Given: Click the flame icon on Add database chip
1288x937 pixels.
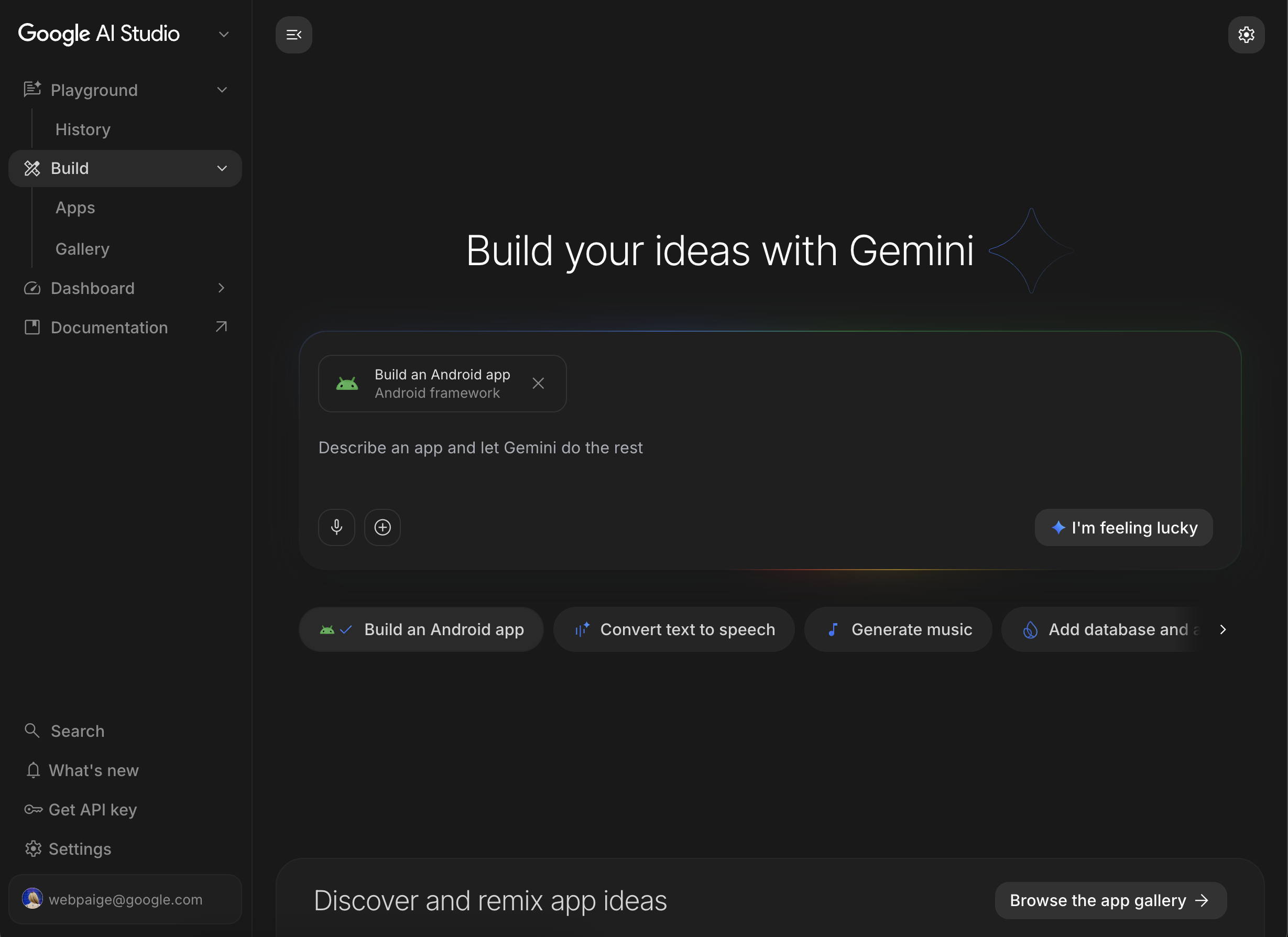Looking at the screenshot, I should tap(1030, 629).
